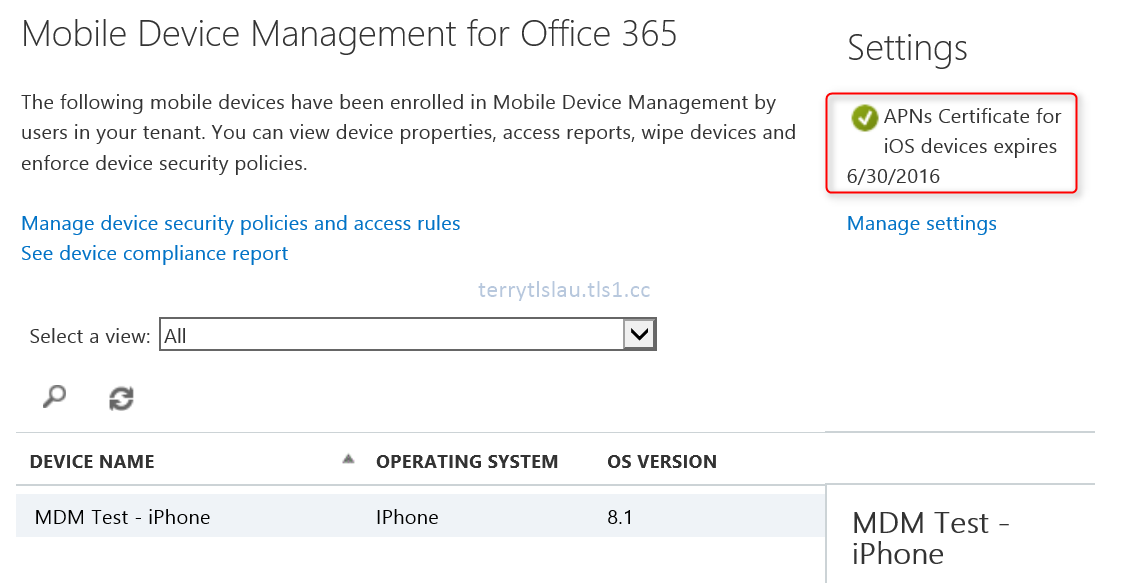The height and width of the screenshot is (583, 1134).
Task: Open the Select a view dropdown arrow
Action: pyautogui.click(x=640, y=333)
